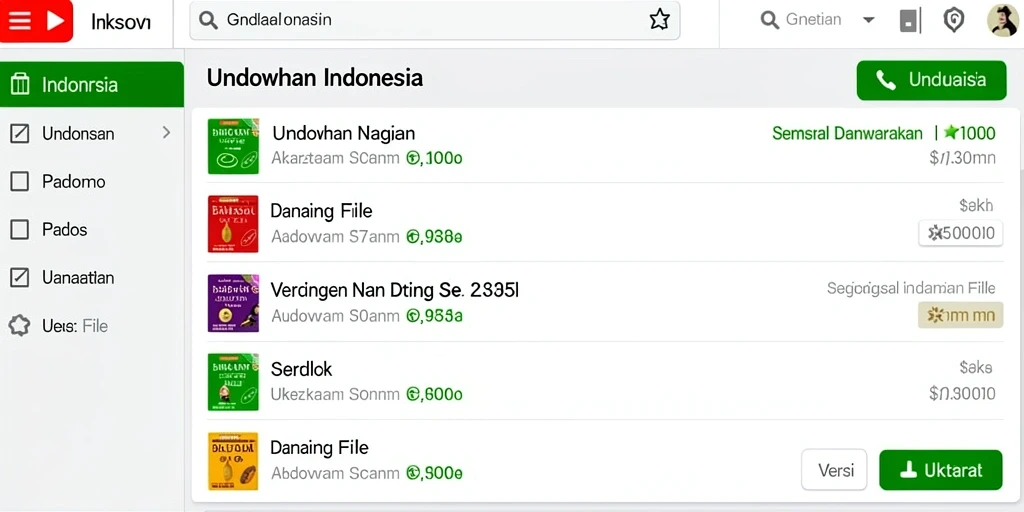This screenshot has width=1024, height=512.
Task: Click the green coin icon in Aadowam S7anm row
Action: [x=412, y=237]
